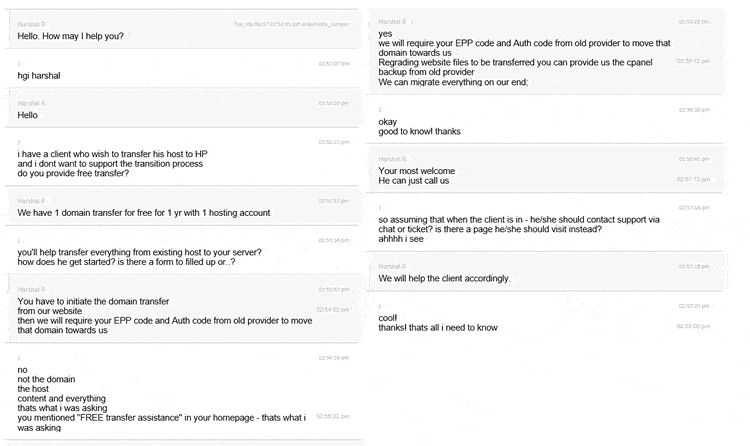Image resolution: width=750 pixels, height=446 pixels.
Task: Select "thanks! thats all i need to know"
Action: pyautogui.click(x=438, y=327)
